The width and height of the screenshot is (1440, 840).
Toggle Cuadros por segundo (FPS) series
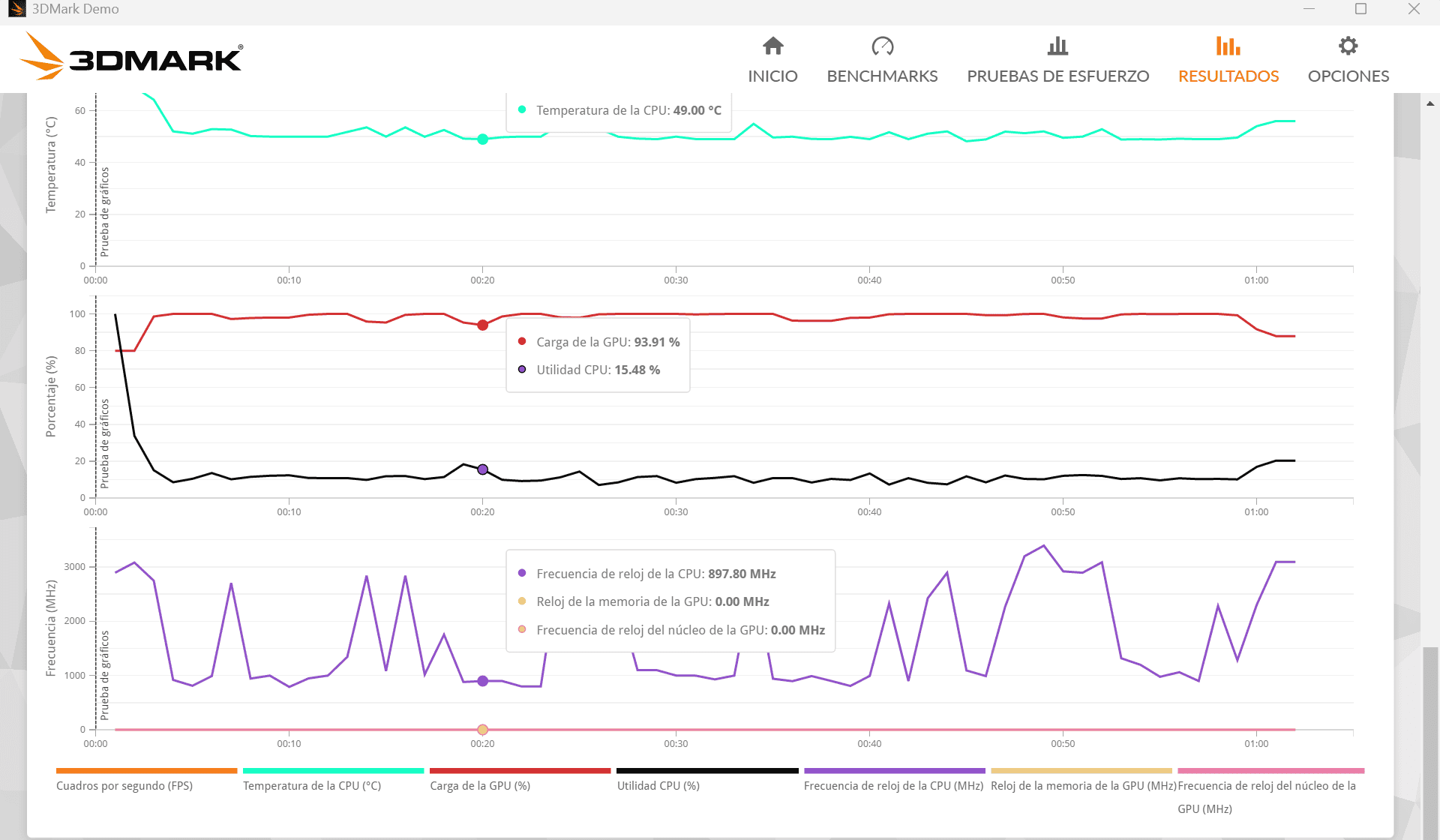(124, 785)
